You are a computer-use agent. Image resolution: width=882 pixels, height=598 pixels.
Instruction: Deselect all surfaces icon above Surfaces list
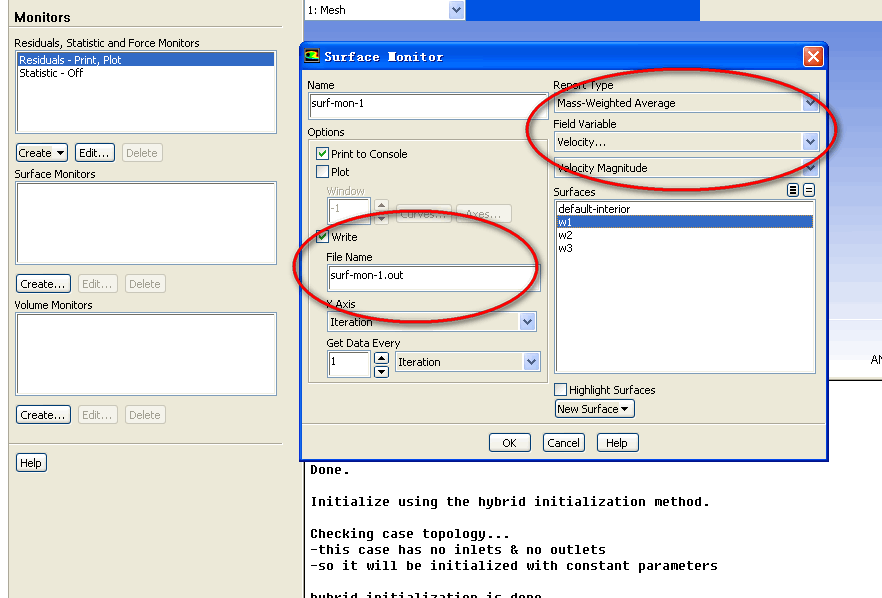point(809,190)
